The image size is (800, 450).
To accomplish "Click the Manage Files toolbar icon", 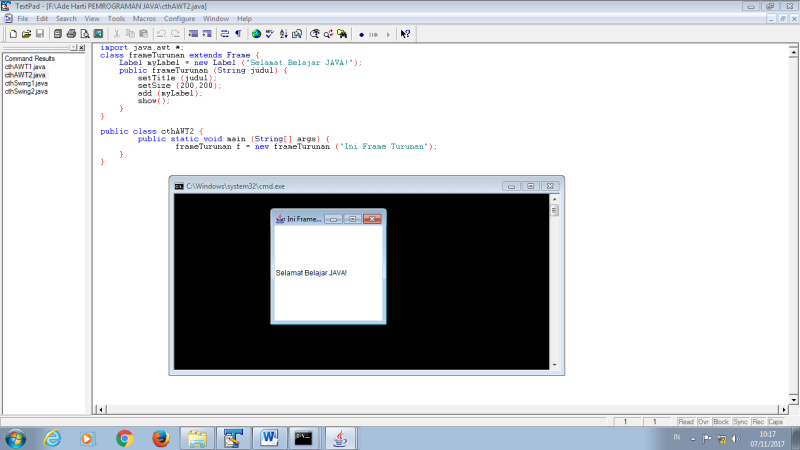I will [58, 34].
